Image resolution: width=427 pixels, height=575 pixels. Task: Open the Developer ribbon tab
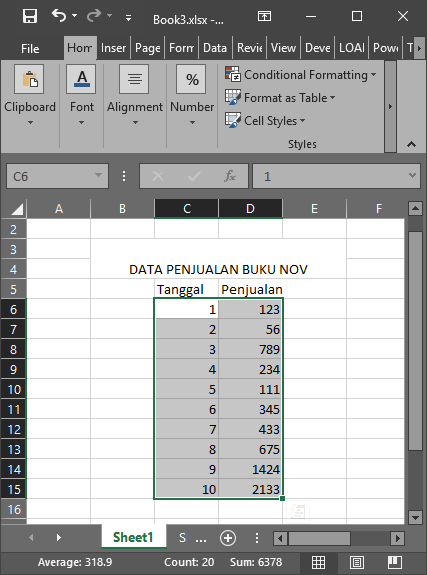tap(318, 48)
